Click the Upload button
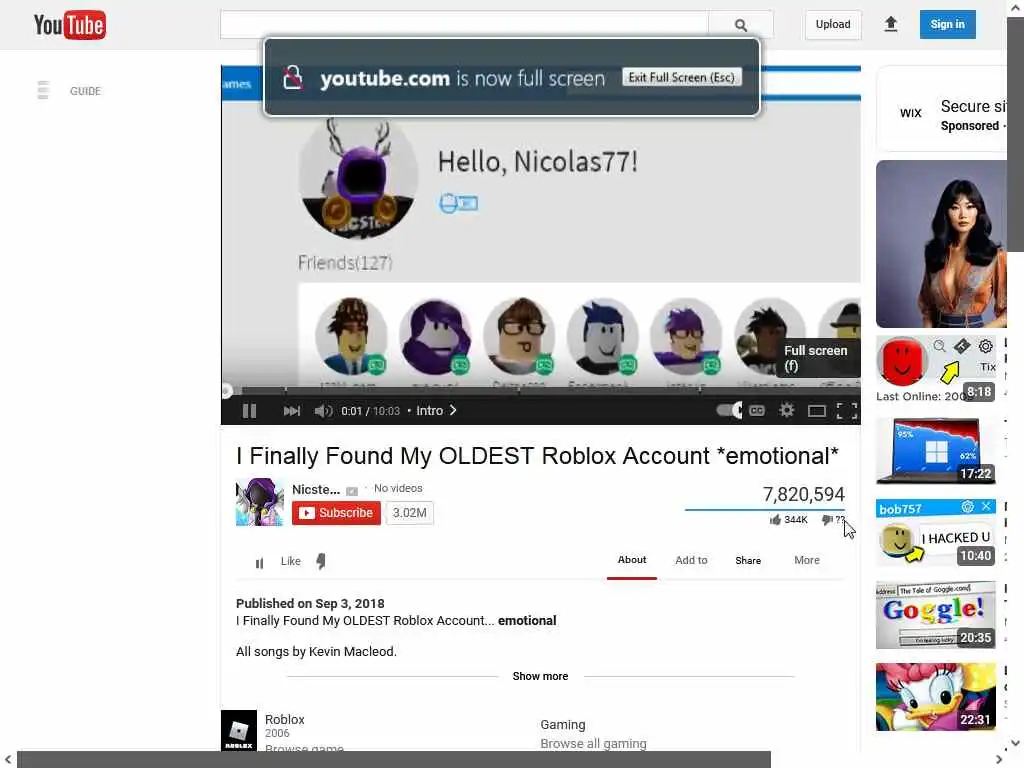This screenshot has height=768, width=1024. (833, 24)
